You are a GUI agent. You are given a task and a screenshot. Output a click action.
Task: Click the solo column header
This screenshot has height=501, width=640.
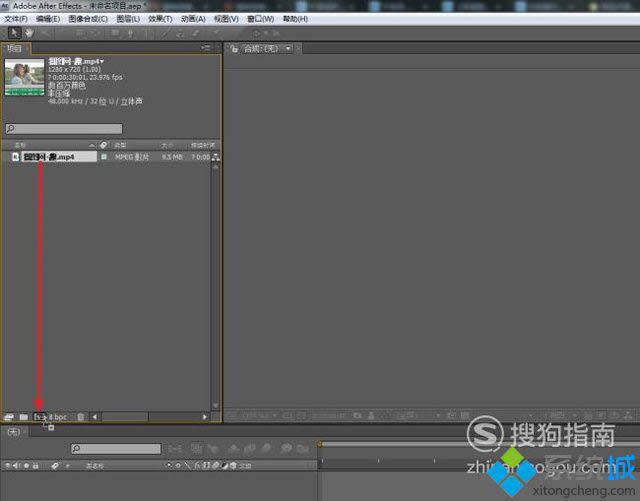coord(27,465)
